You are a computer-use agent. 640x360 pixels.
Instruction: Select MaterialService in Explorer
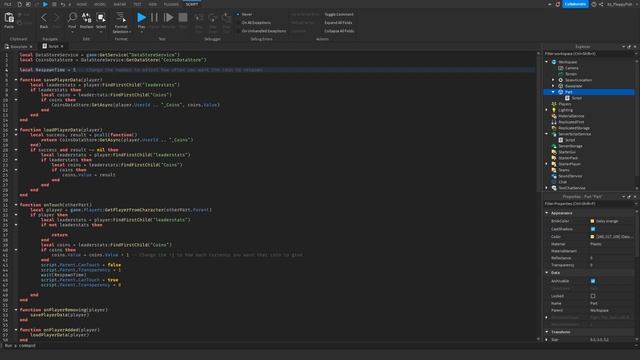coord(571,116)
